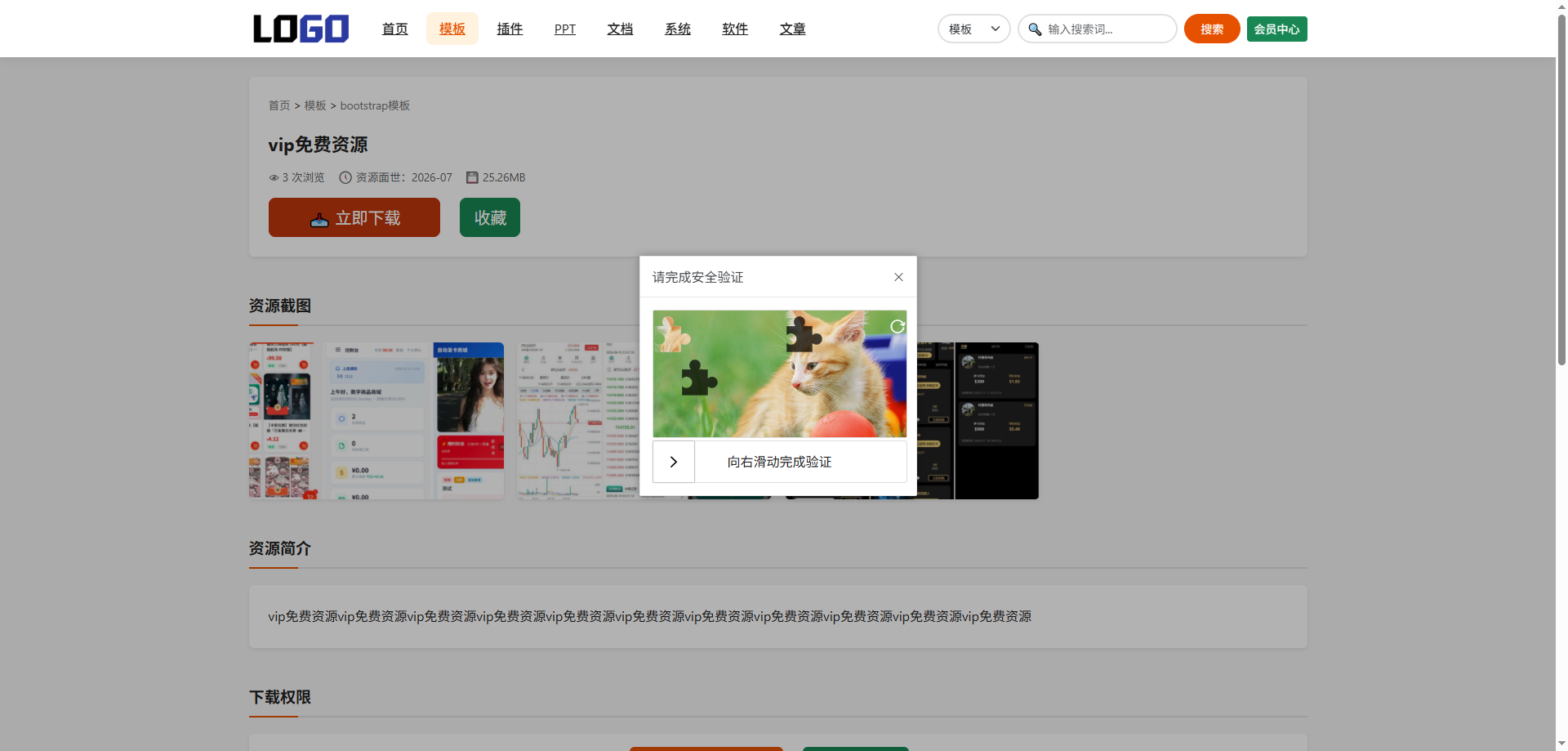The image size is (1568, 751).
Task: Open the control panel screenshot thumbnail
Action: 376,421
